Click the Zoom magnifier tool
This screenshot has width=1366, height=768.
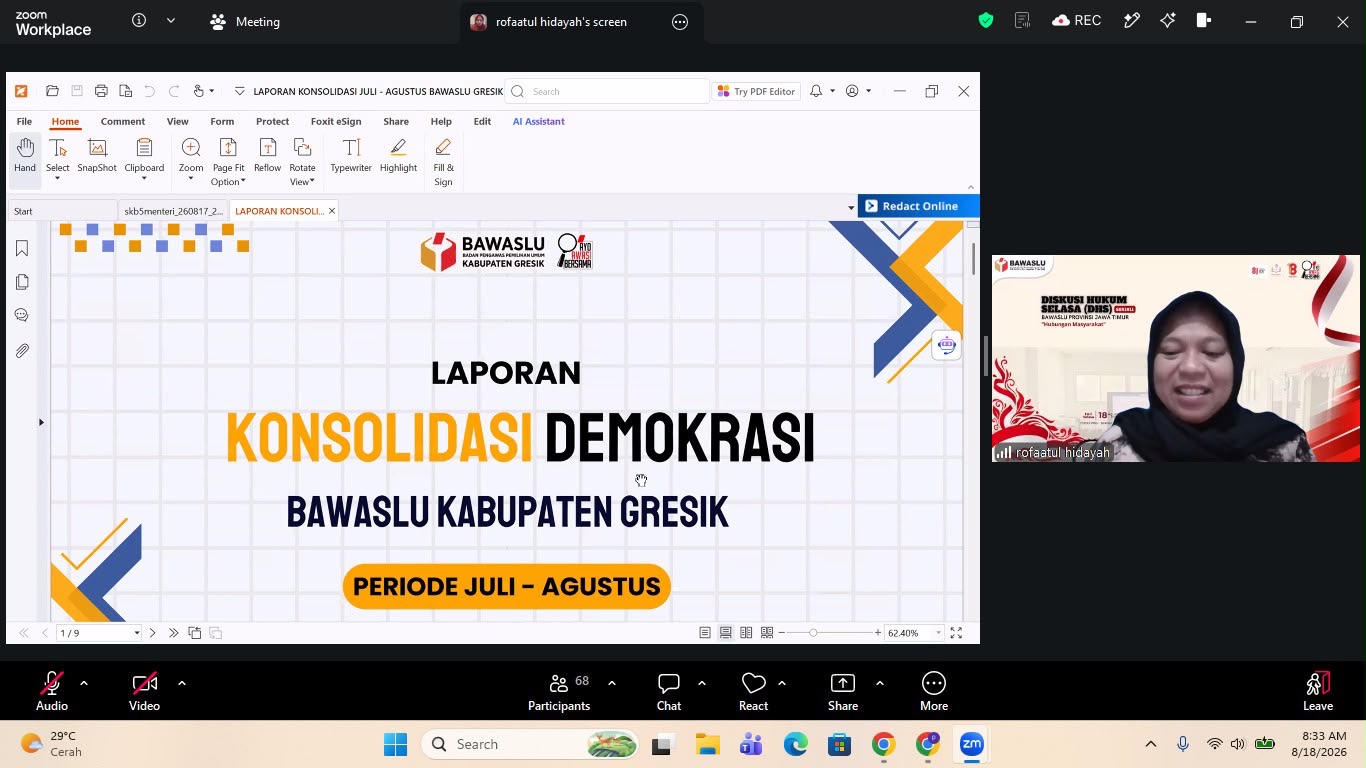191,159
